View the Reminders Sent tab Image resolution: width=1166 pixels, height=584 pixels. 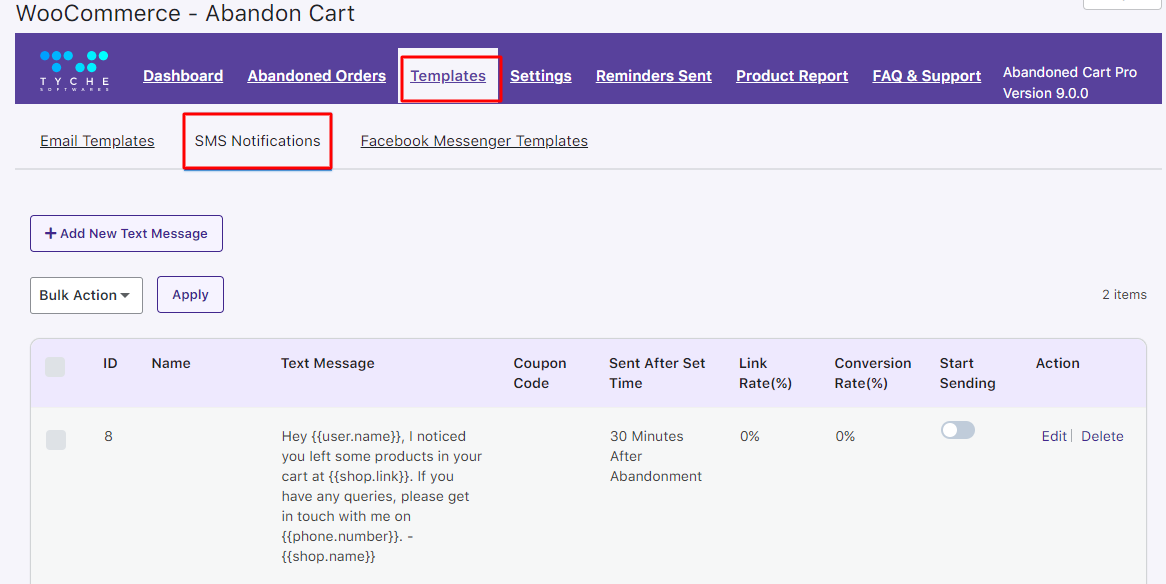coord(654,76)
